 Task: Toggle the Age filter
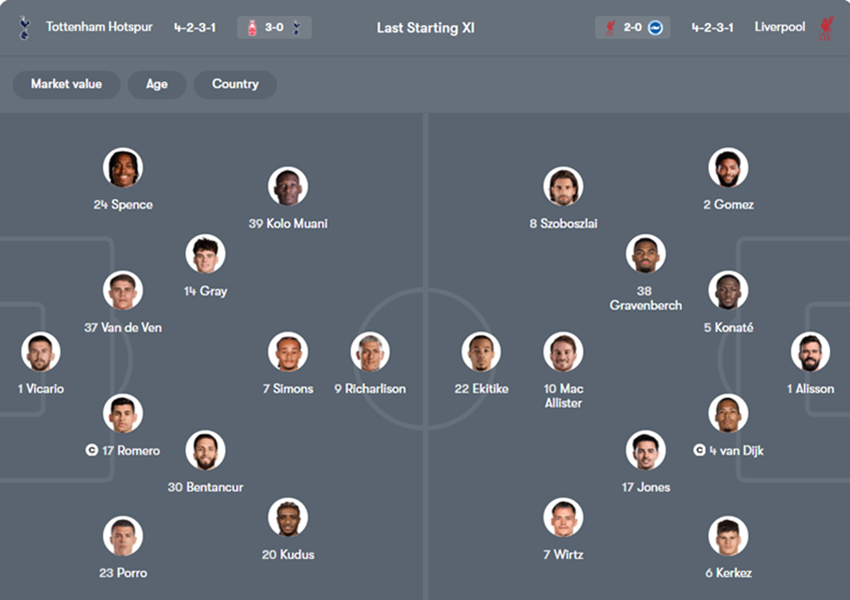[157, 84]
